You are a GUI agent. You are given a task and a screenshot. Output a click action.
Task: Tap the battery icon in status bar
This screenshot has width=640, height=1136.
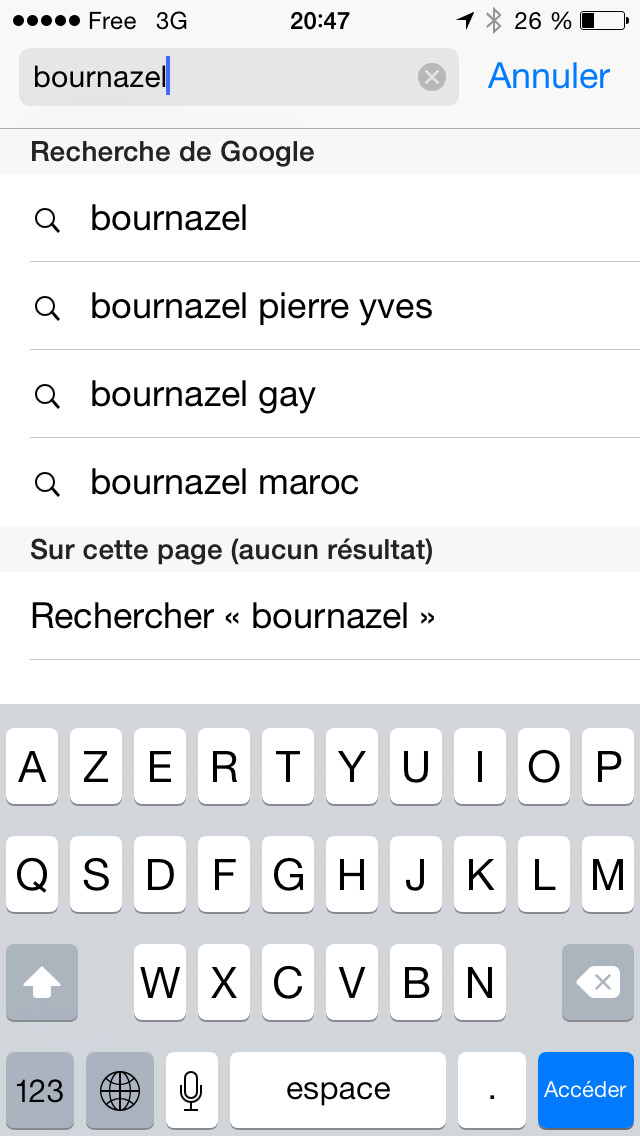click(x=600, y=20)
